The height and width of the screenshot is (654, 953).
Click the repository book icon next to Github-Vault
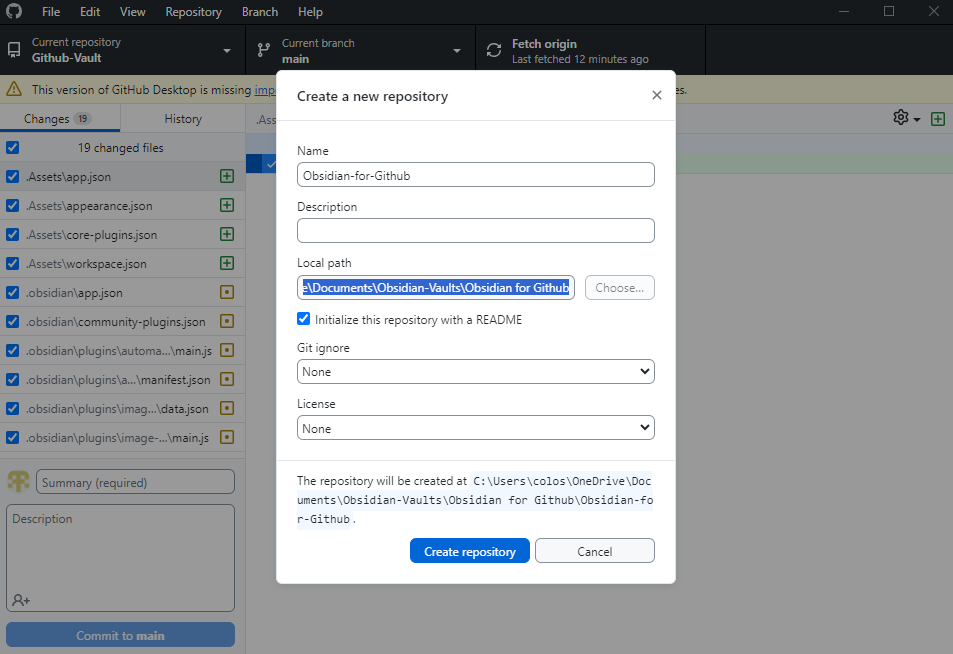[14, 49]
